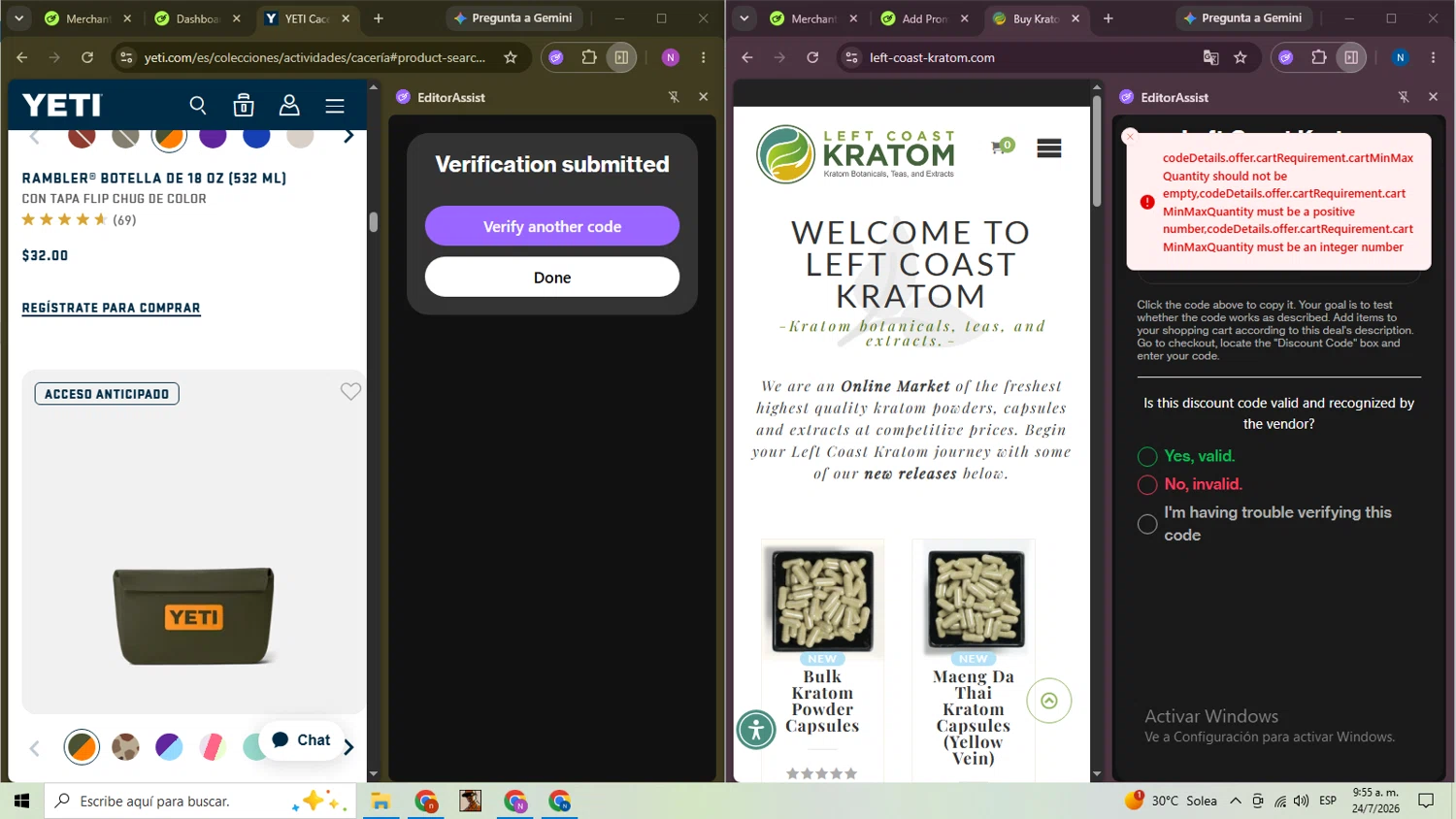The width and height of the screenshot is (1456, 819).
Task: Open volume control in system tray
Action: [1302, 801]
